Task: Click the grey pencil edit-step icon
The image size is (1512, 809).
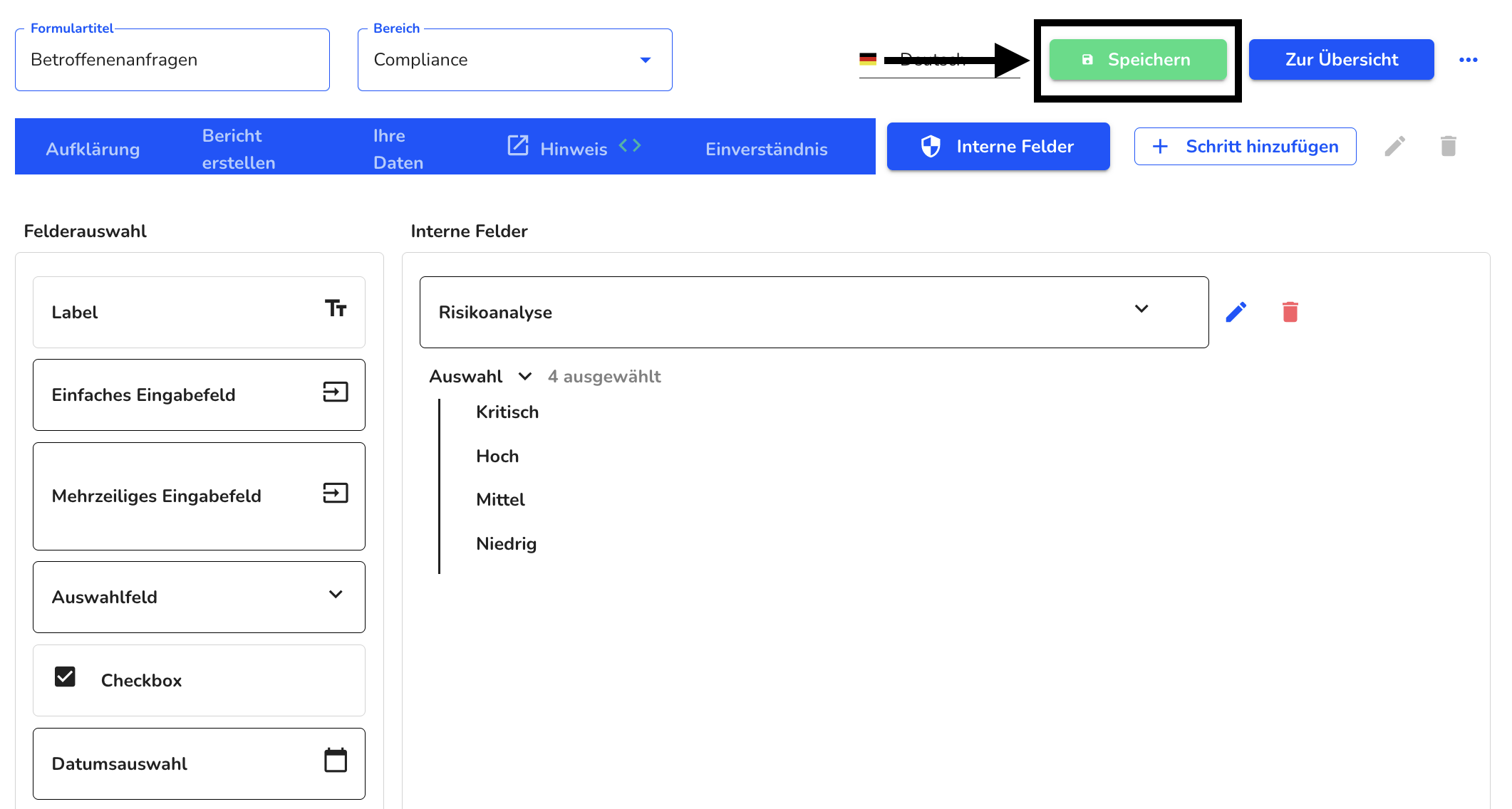Action: (1394, 147)
